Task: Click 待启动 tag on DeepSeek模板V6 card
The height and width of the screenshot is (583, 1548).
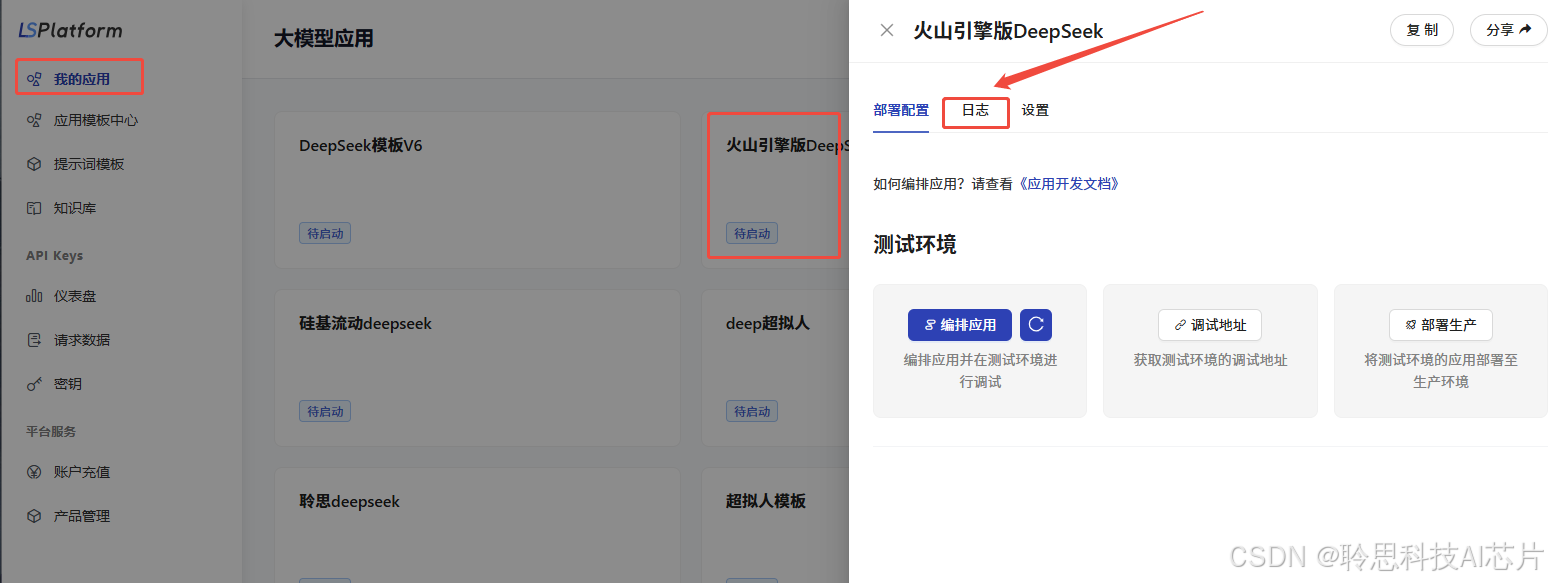Action: point(325,233)
